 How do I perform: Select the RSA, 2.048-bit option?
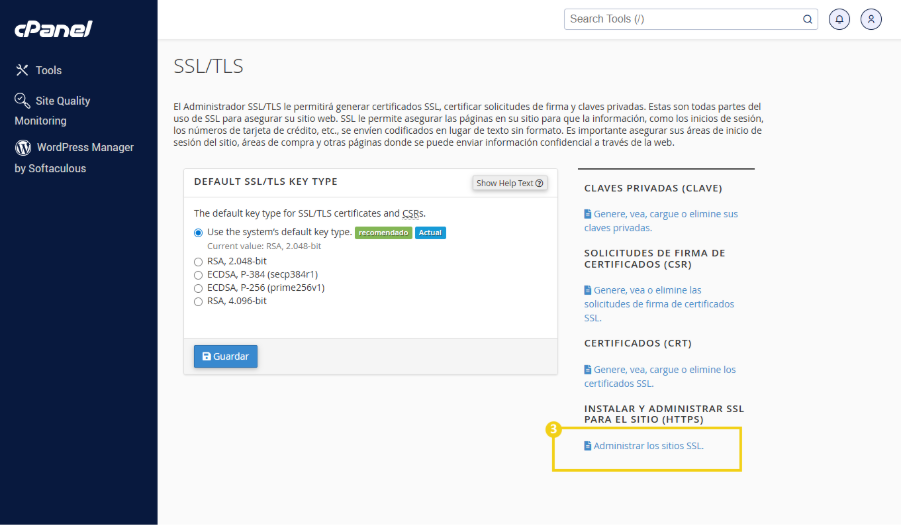pos(198,261)
